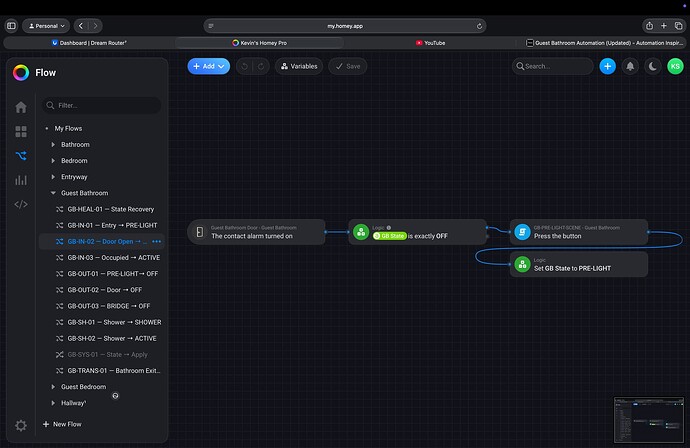
Task: Click the canvas minimap thumbnail
Action: click(649, 420)
